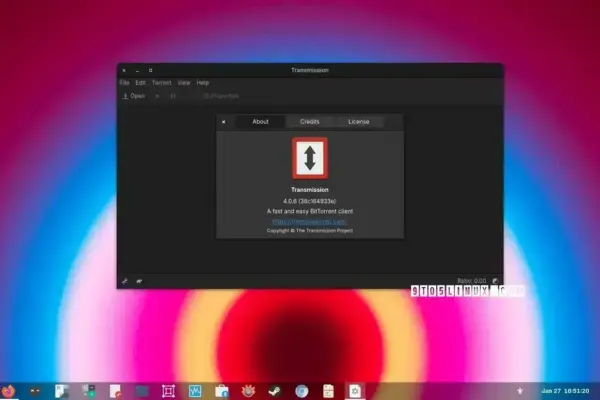The width and height of the screenshot is (600, 400).
Task: Open the yellow notes document icon in taskbar
Action: pos(328,391)
